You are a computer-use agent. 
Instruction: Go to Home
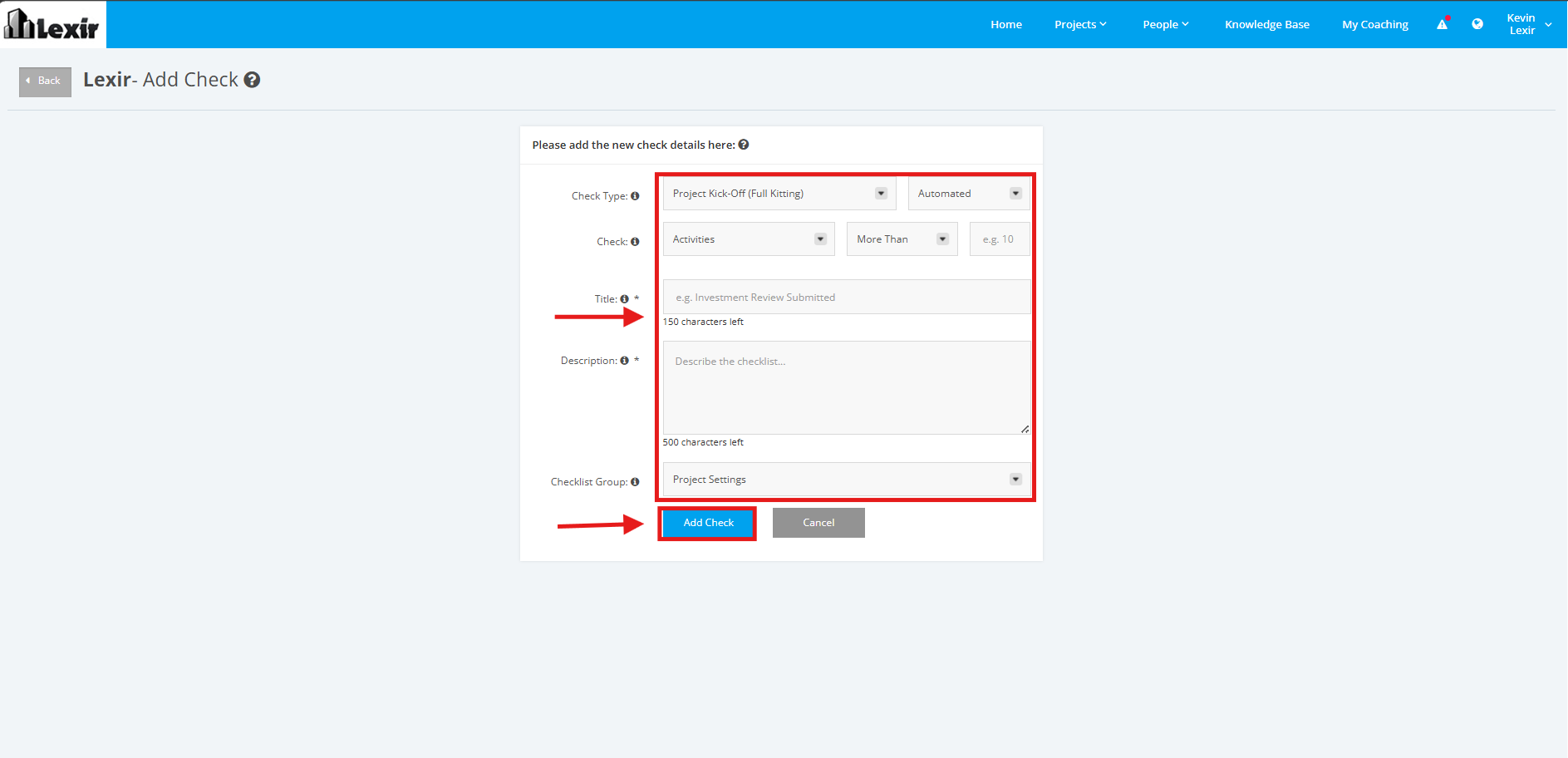tap(1006, 24)
